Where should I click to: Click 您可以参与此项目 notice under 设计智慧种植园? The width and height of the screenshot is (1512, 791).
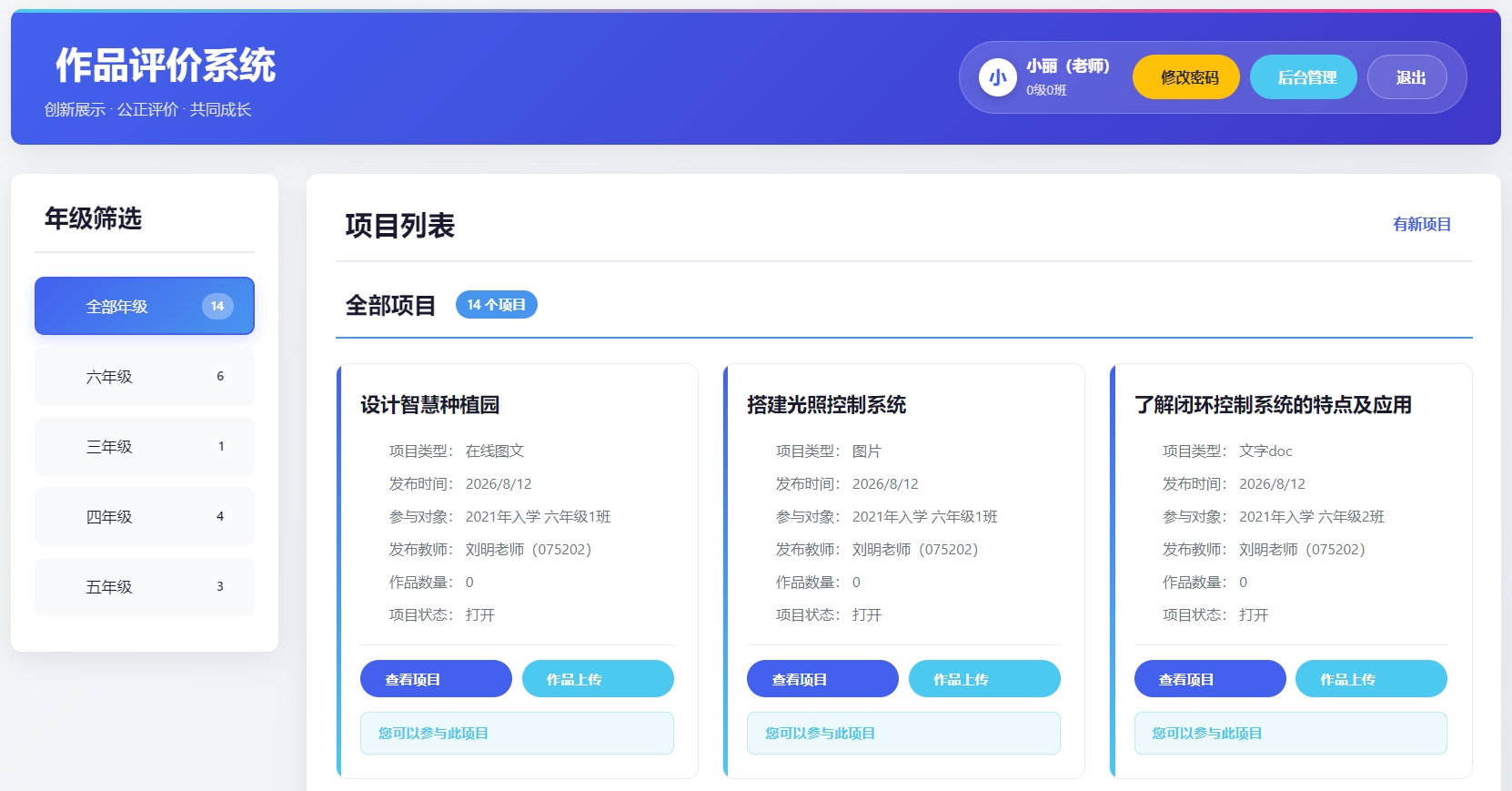[517, 733]
